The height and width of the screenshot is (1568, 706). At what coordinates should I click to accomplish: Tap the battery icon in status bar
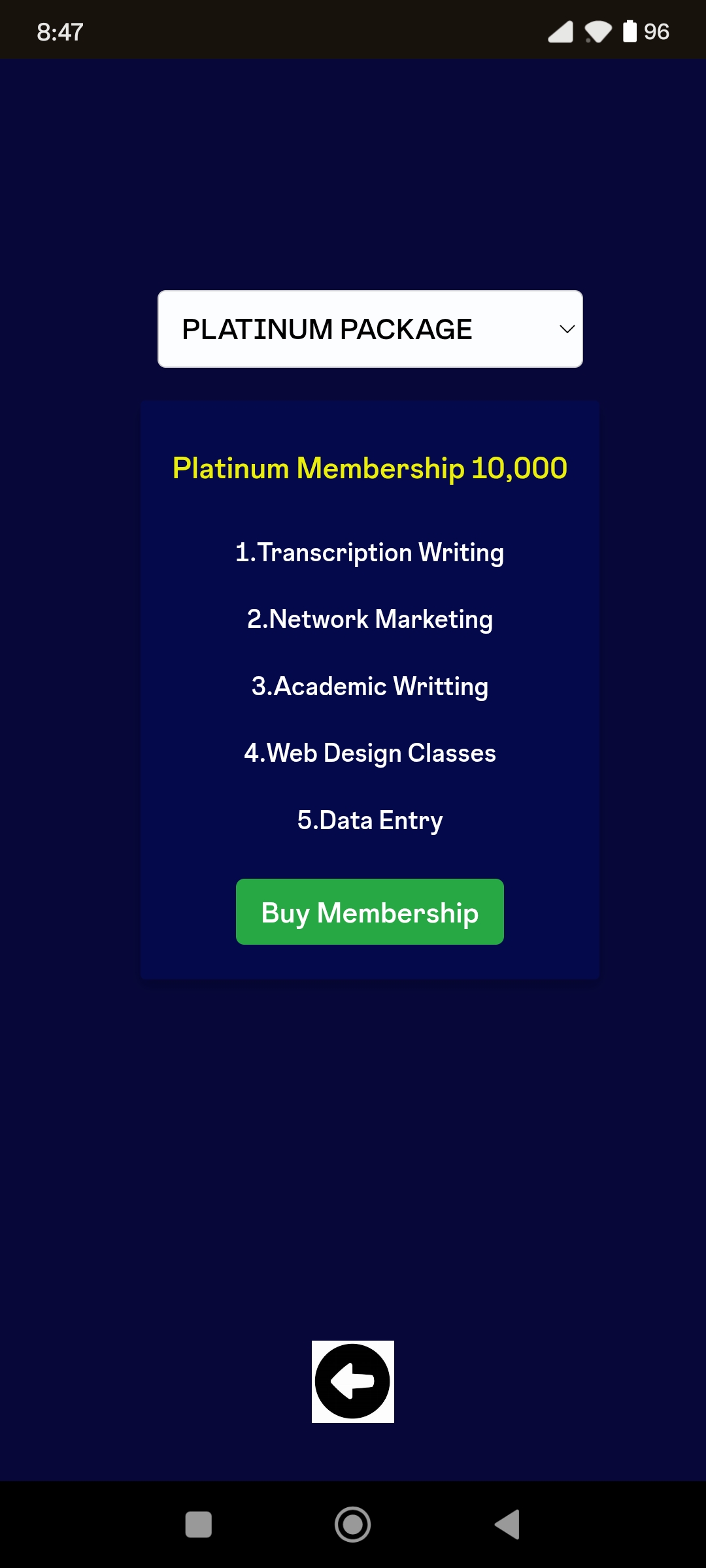click(x=630, y=31)
